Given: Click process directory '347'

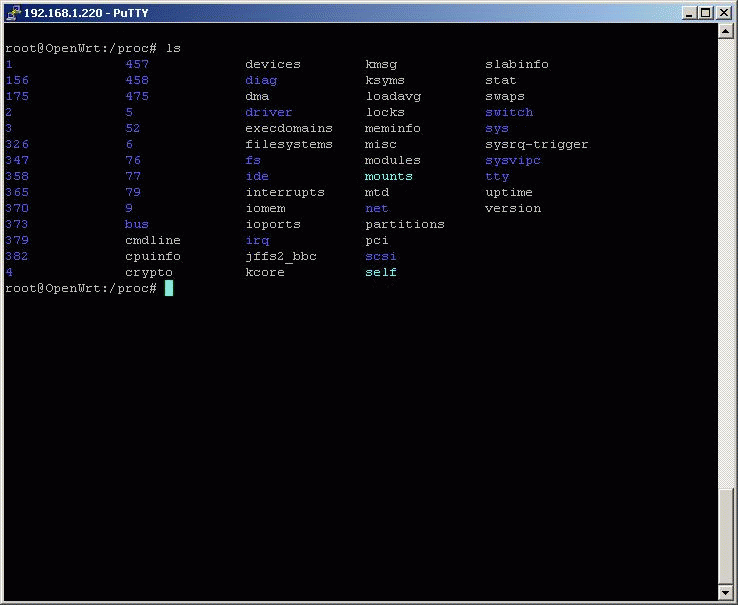Looking at the screenshot, I should (17, 160).
